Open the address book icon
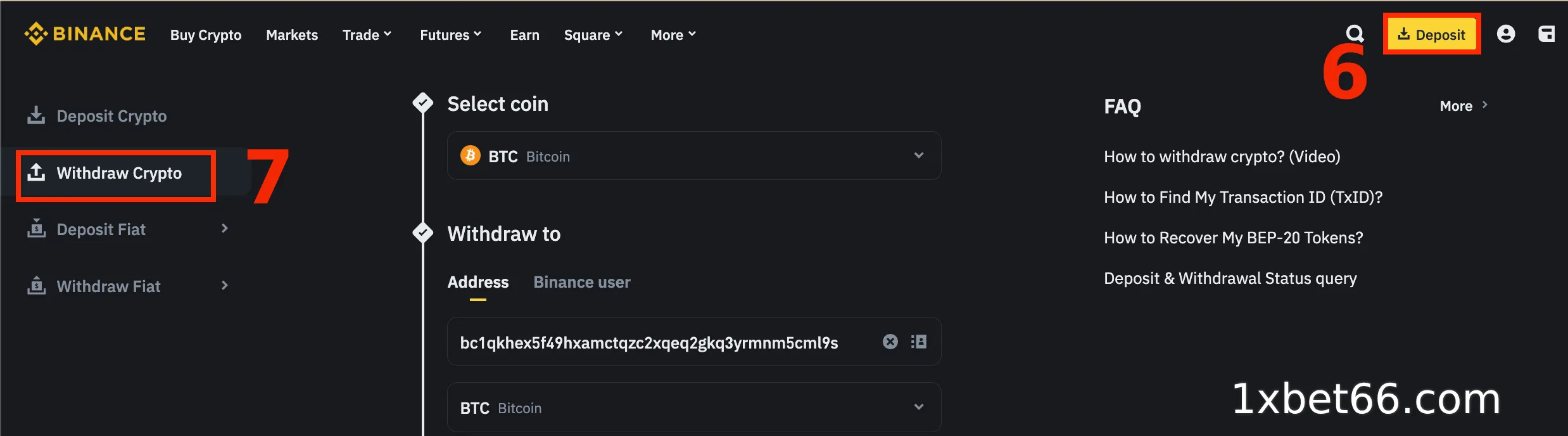Image resolution: width=1568 pixels, height=436 pixels. [x=918, y=342]
